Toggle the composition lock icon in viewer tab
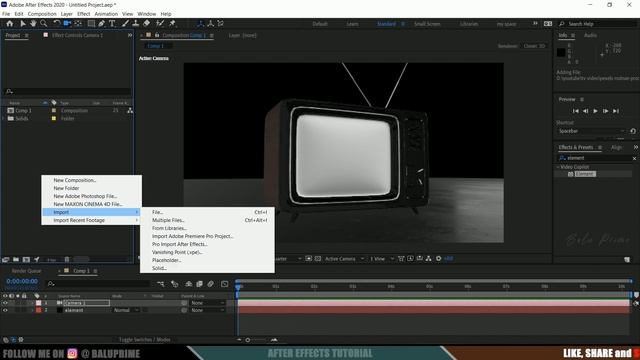 click(x=157, y=35)
